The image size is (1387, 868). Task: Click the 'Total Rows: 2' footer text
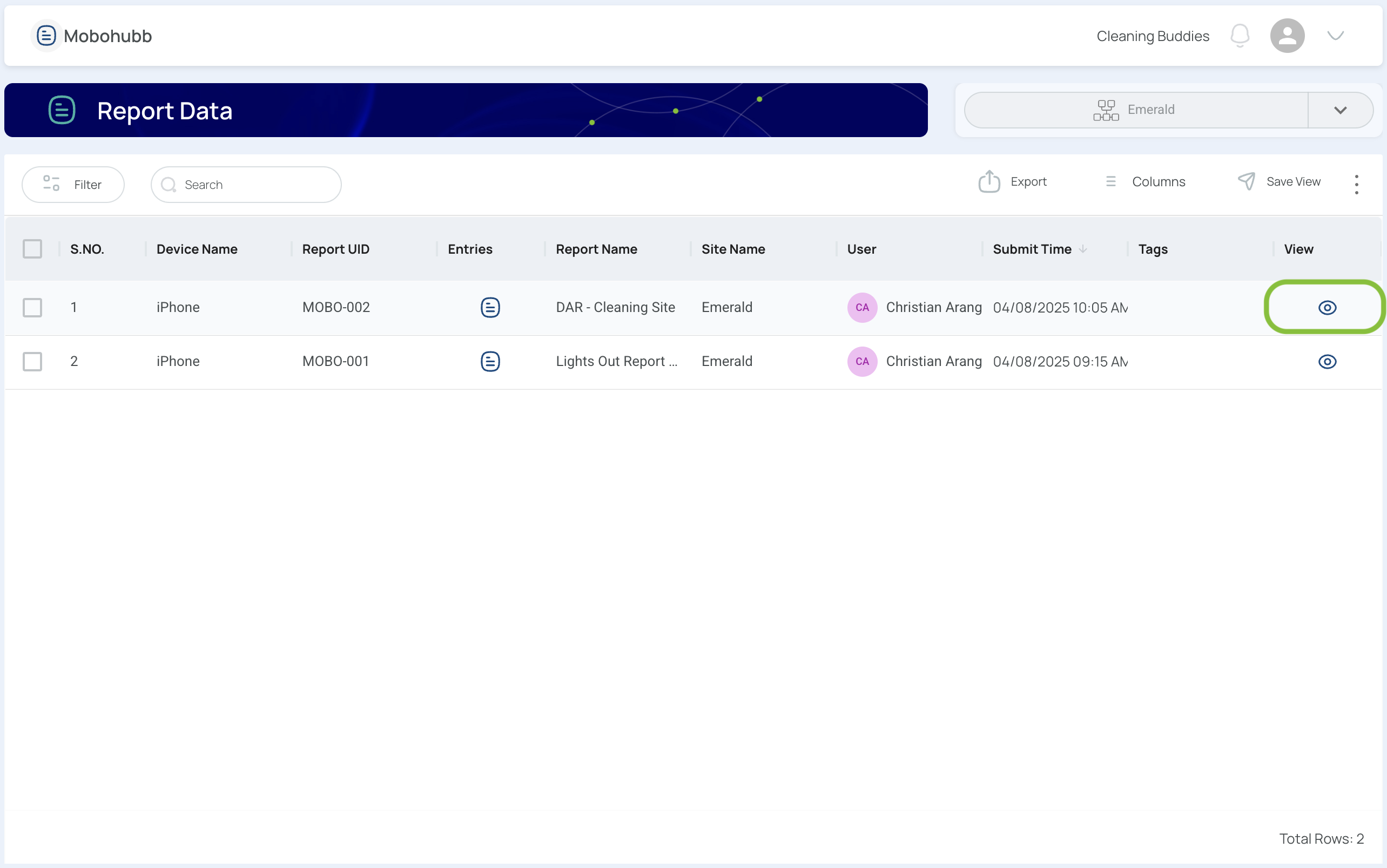tap(1321, 839)
